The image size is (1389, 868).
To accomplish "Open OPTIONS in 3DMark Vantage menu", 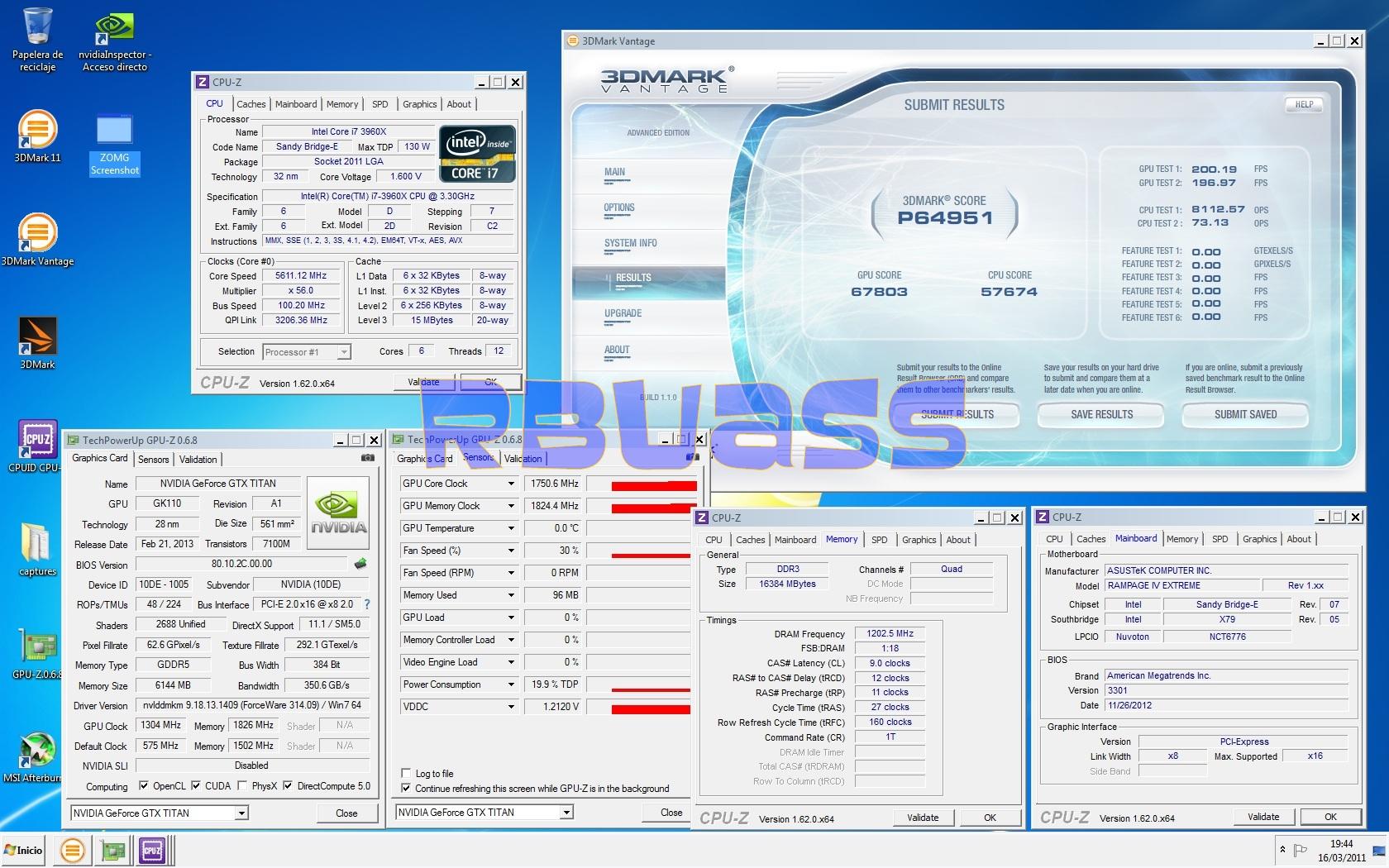I will point(619,207).
